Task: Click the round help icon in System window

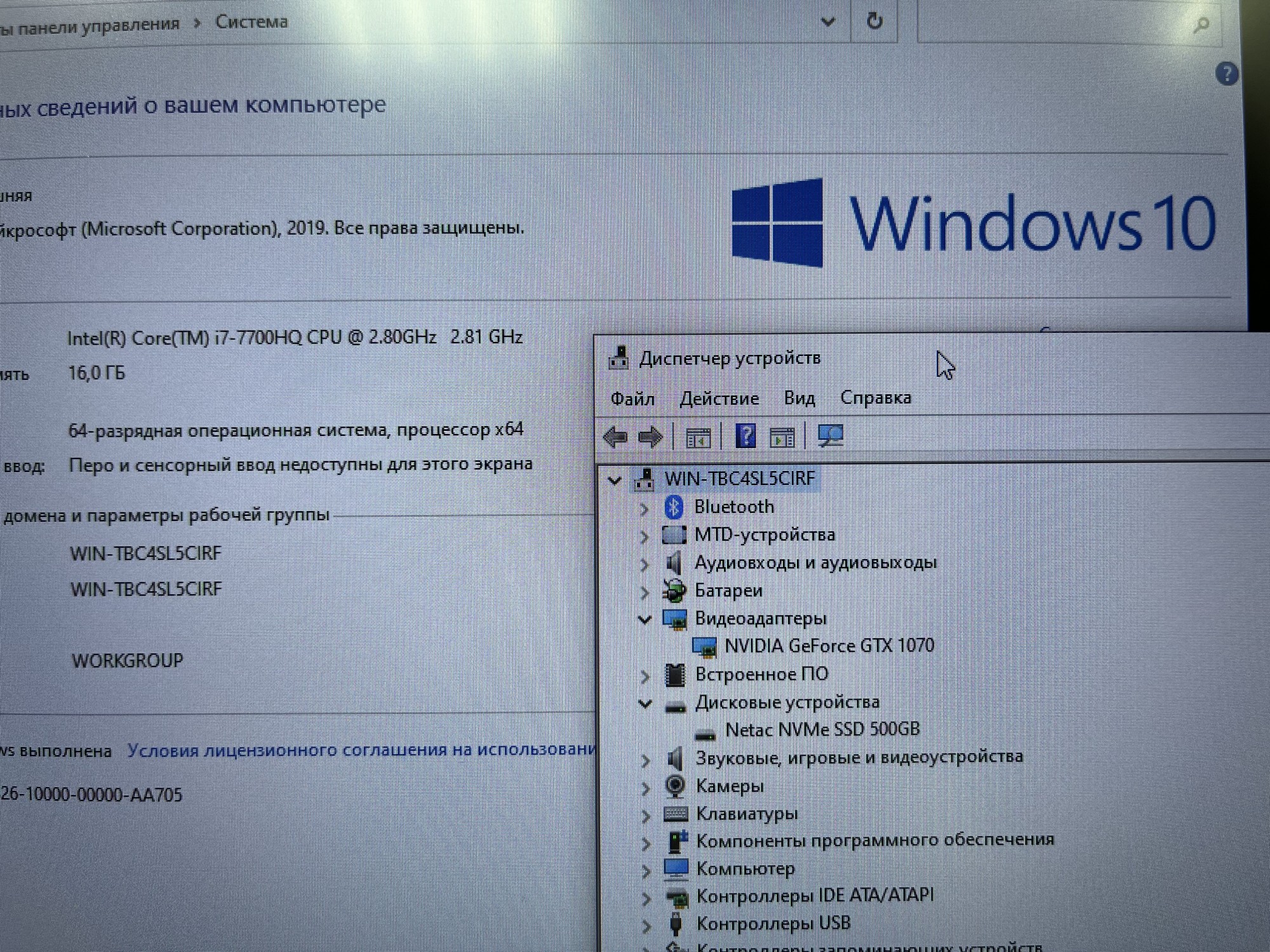Action: (x=1226, y=74)
